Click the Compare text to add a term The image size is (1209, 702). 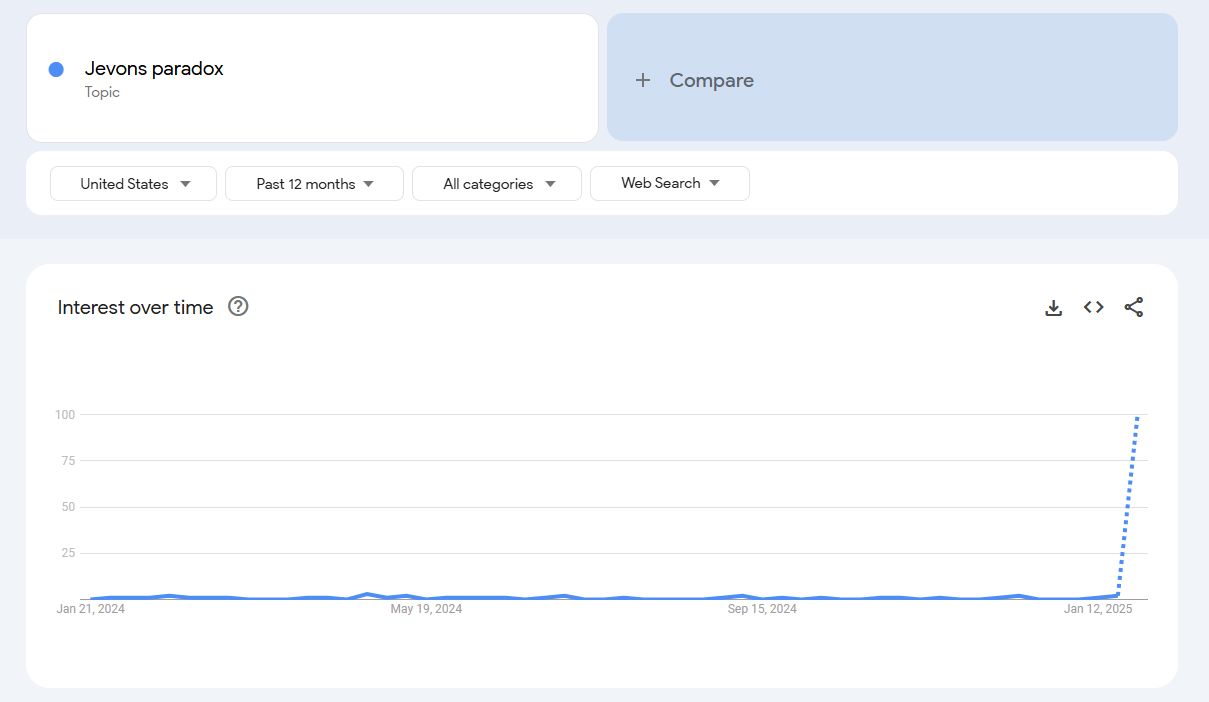(712, 80)
